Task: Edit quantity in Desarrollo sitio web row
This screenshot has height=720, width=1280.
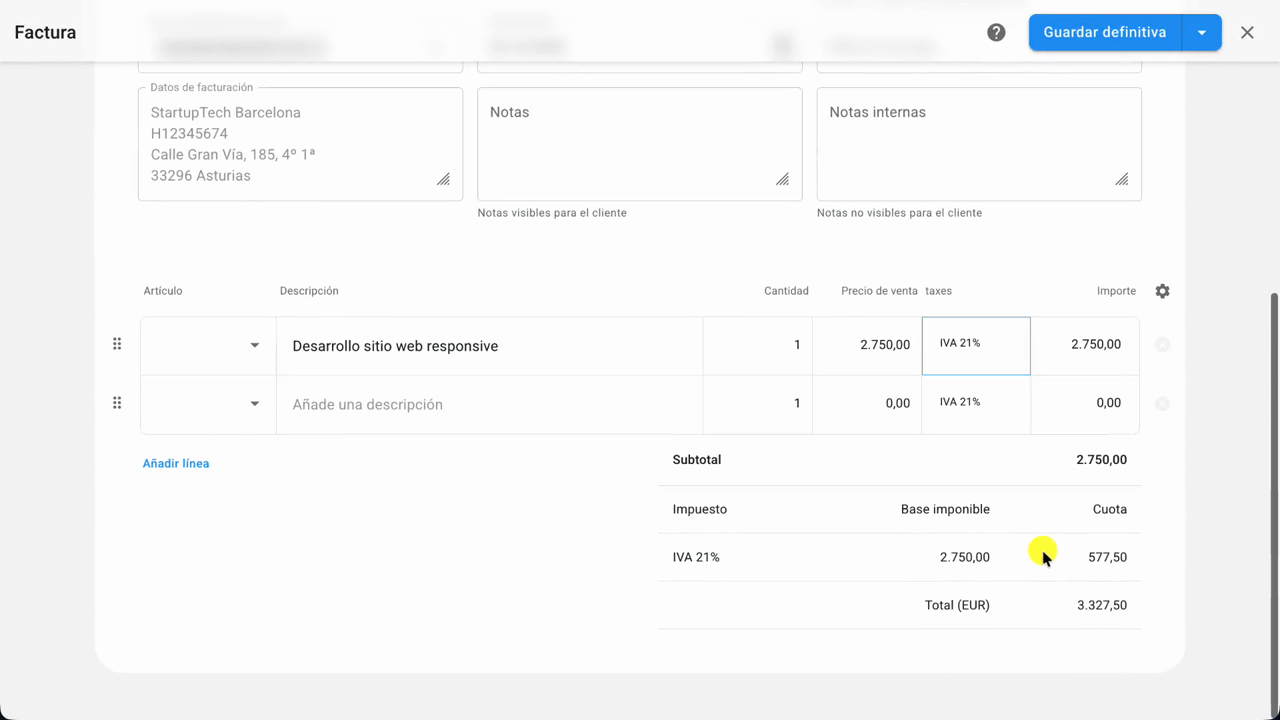Action: [x=758, y=345]
